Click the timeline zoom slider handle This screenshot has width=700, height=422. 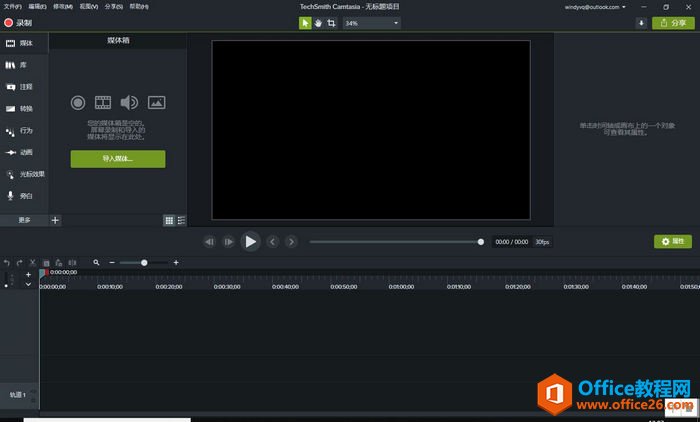click(x=144, y=262)
